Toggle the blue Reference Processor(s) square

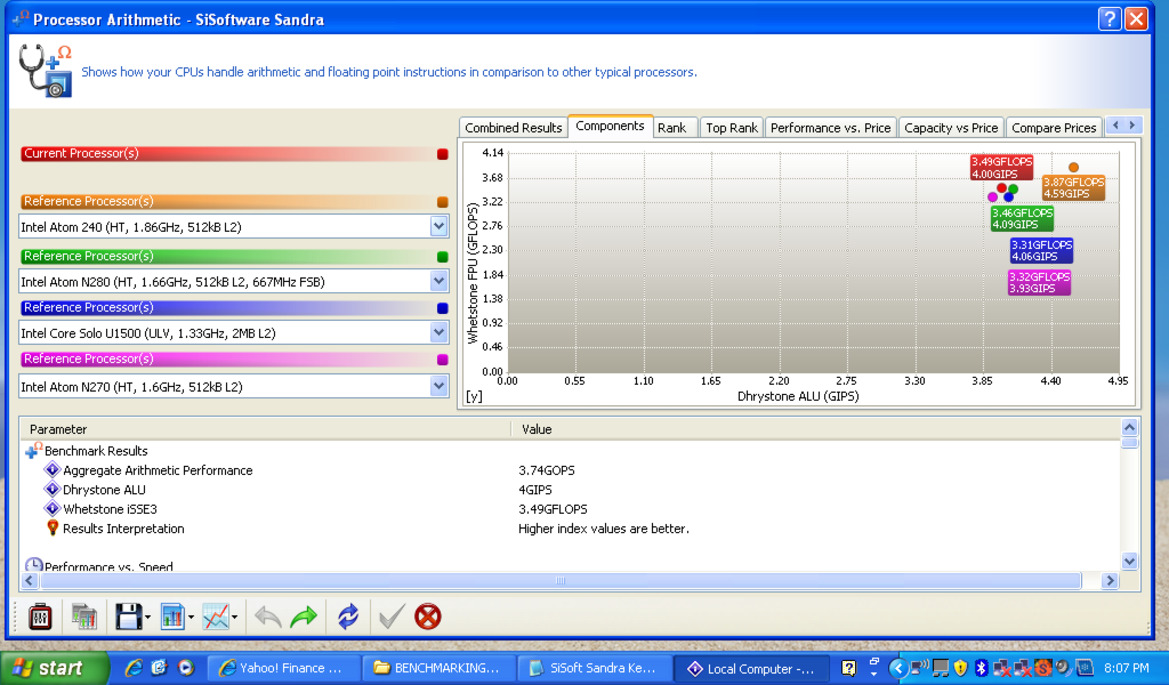442,308
